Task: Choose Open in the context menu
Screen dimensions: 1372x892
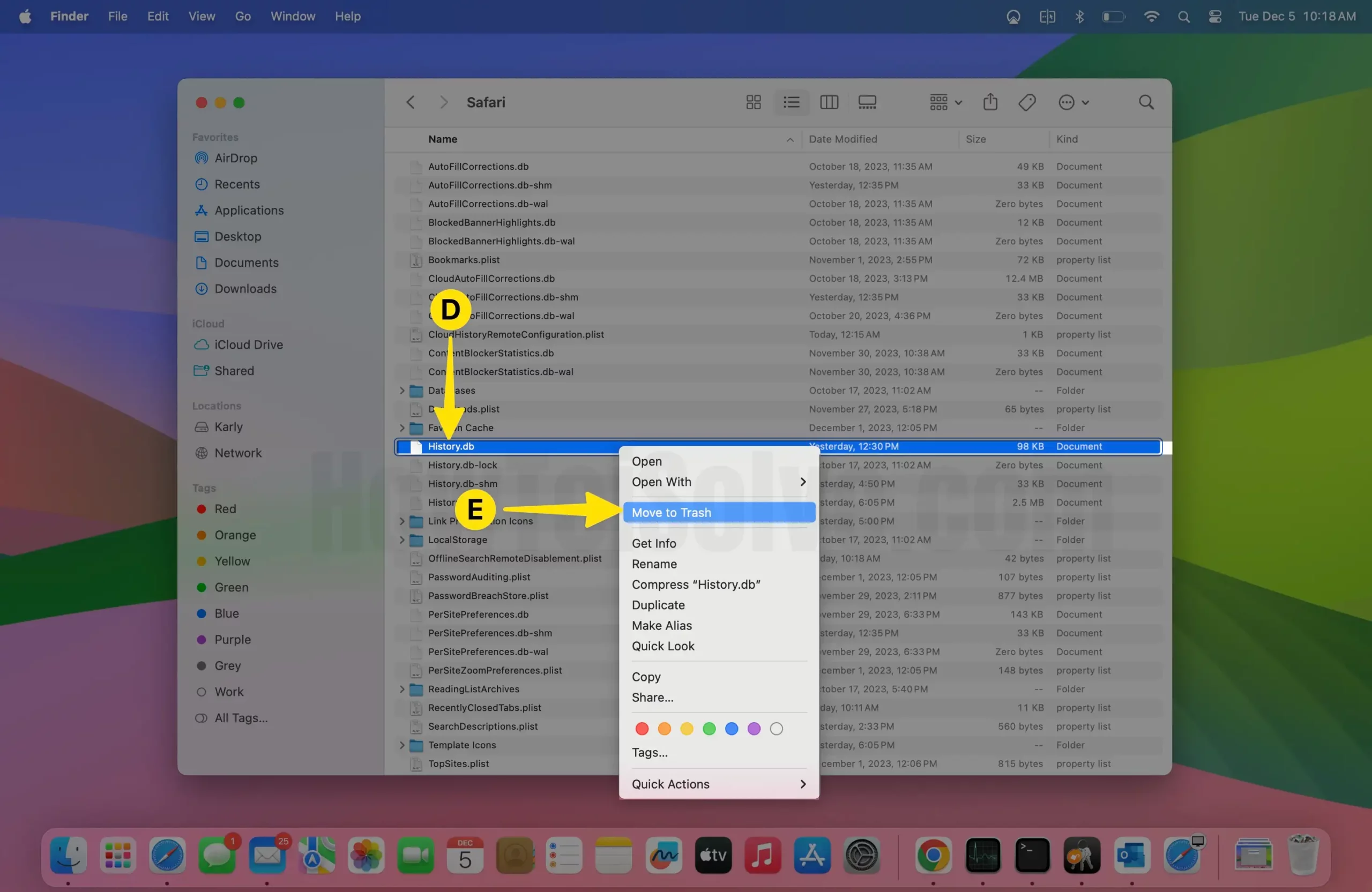Action: click(x=718, y=461)
